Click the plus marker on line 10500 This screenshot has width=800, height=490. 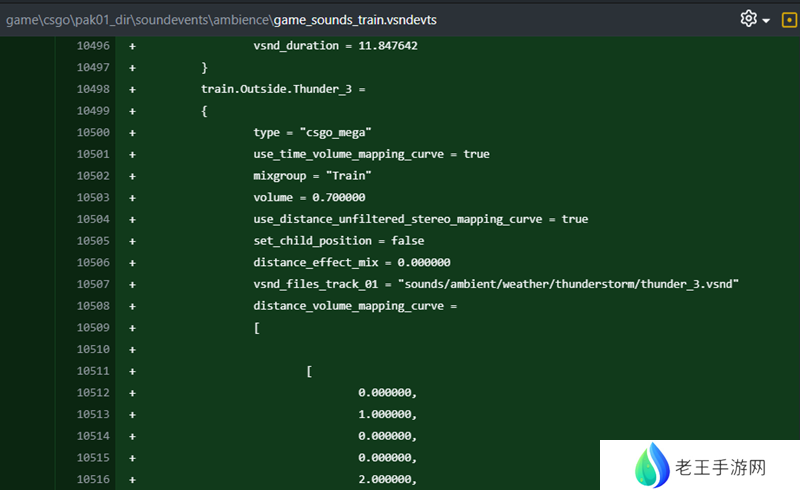pos(132,132)
